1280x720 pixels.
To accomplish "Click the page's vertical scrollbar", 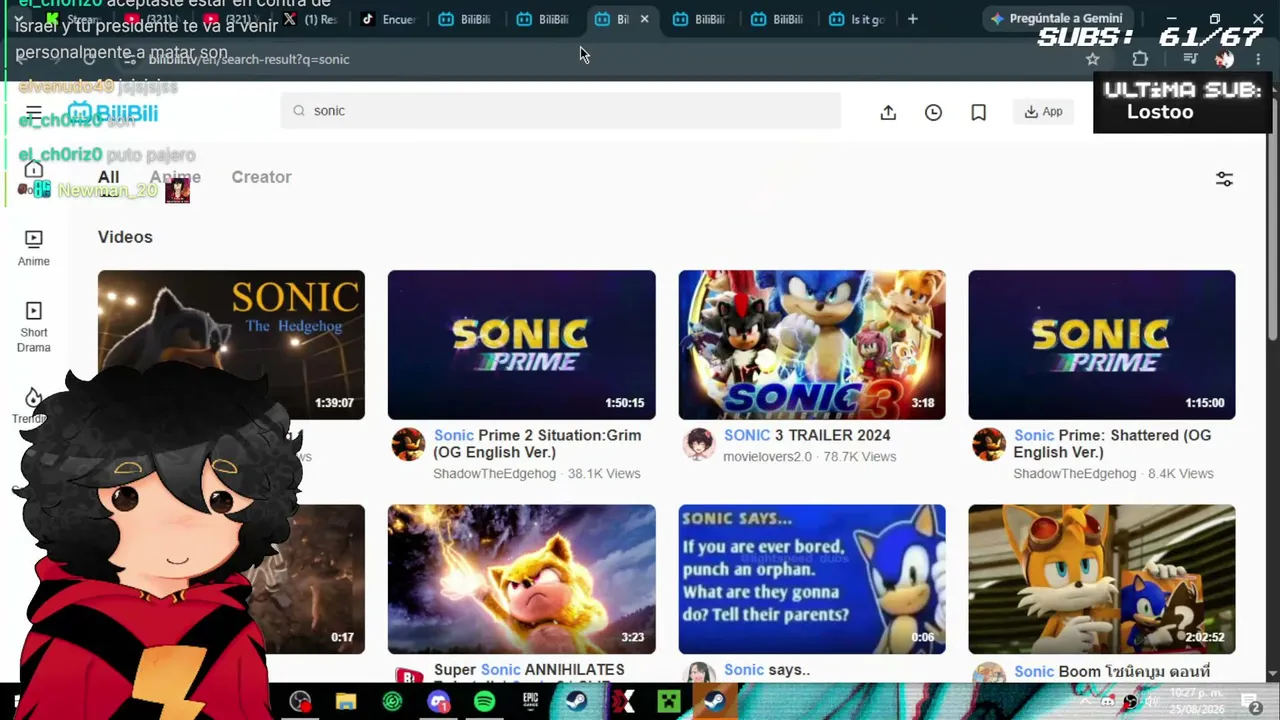I will pos(1272,220).
